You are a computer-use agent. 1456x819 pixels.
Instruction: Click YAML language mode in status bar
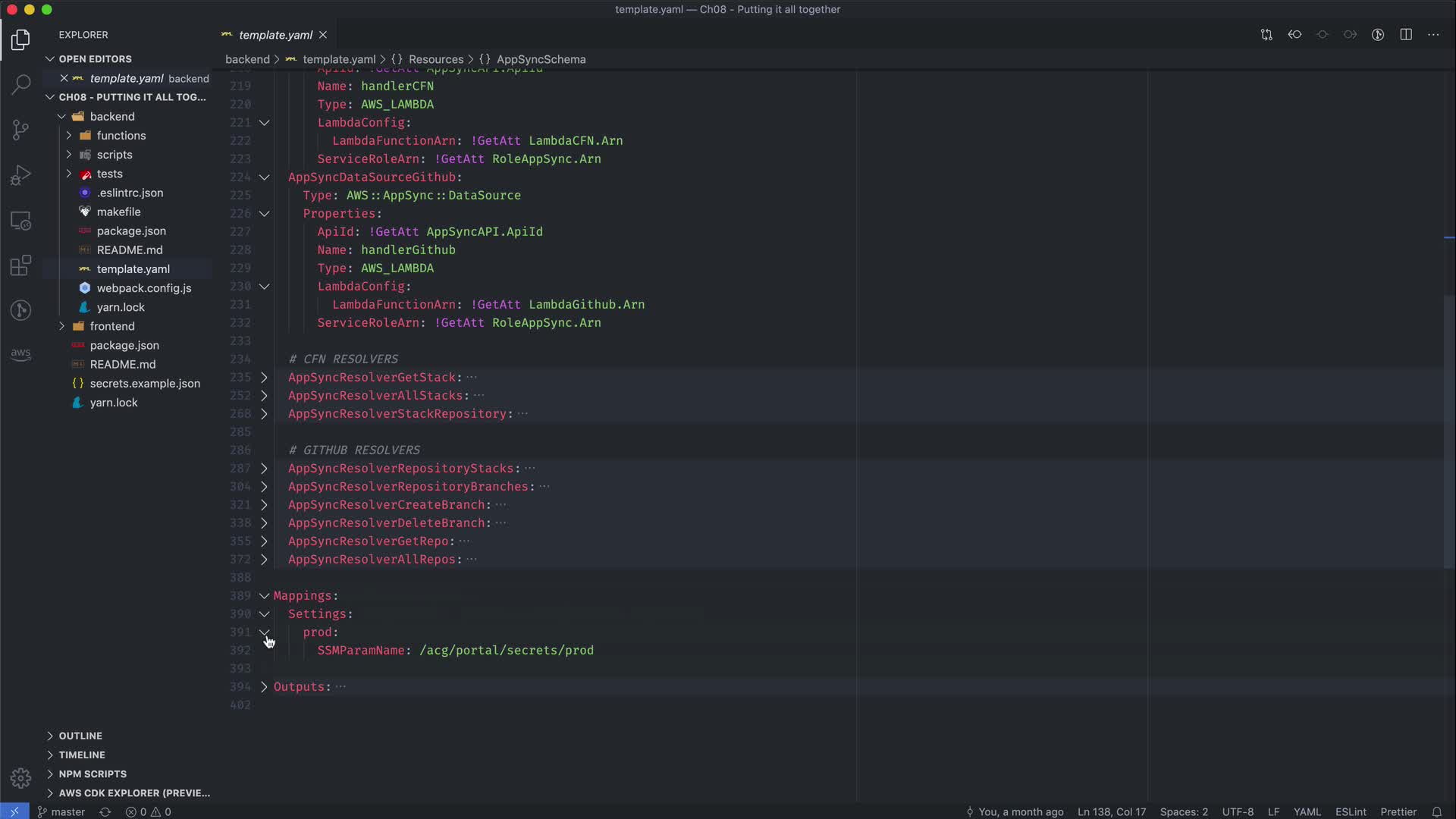point(1307,811)
